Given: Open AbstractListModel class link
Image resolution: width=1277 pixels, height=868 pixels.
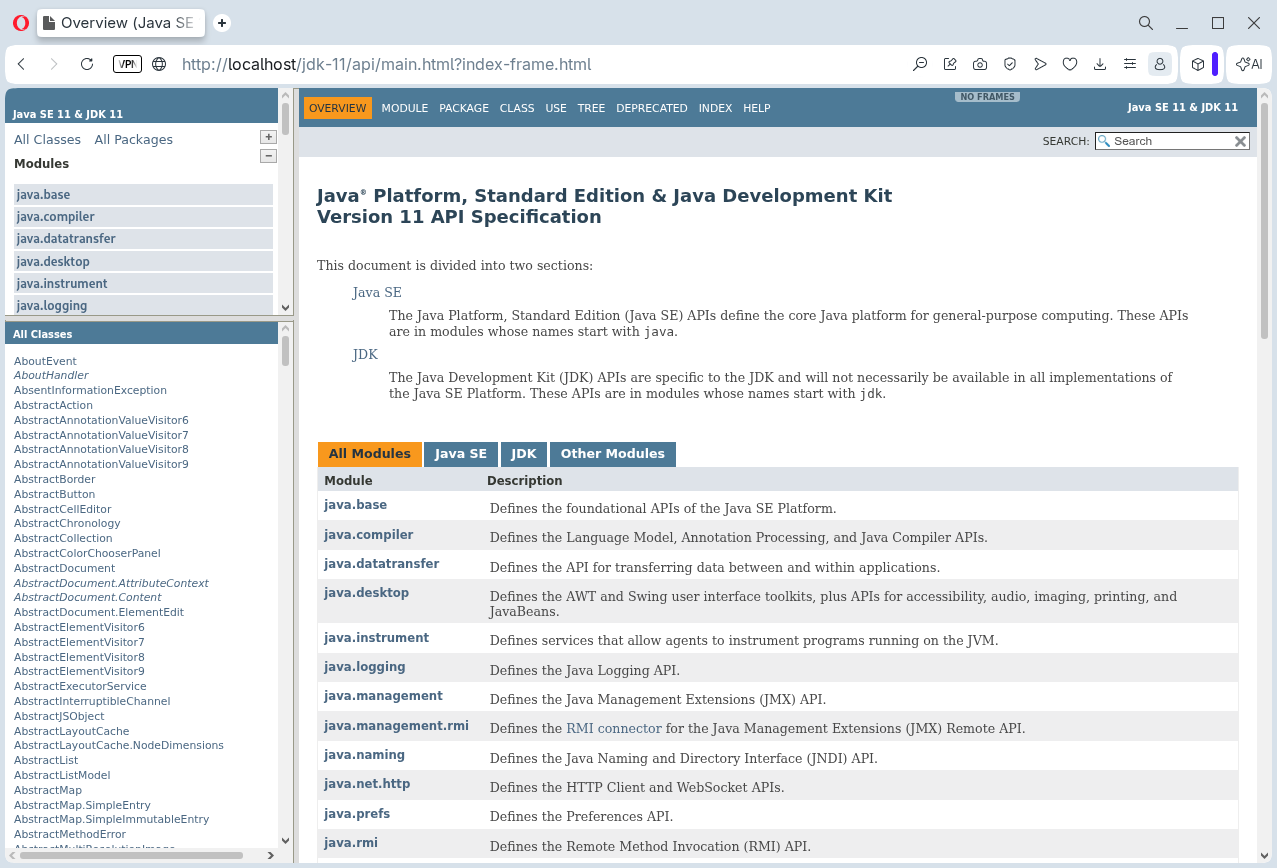Looking at the screenshot, I should (62, 775).
